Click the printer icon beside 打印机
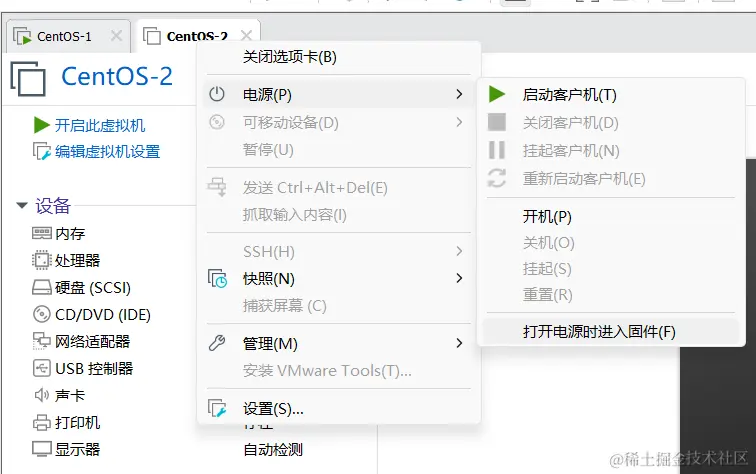The image size is (756, 474). tap(42, 422)
